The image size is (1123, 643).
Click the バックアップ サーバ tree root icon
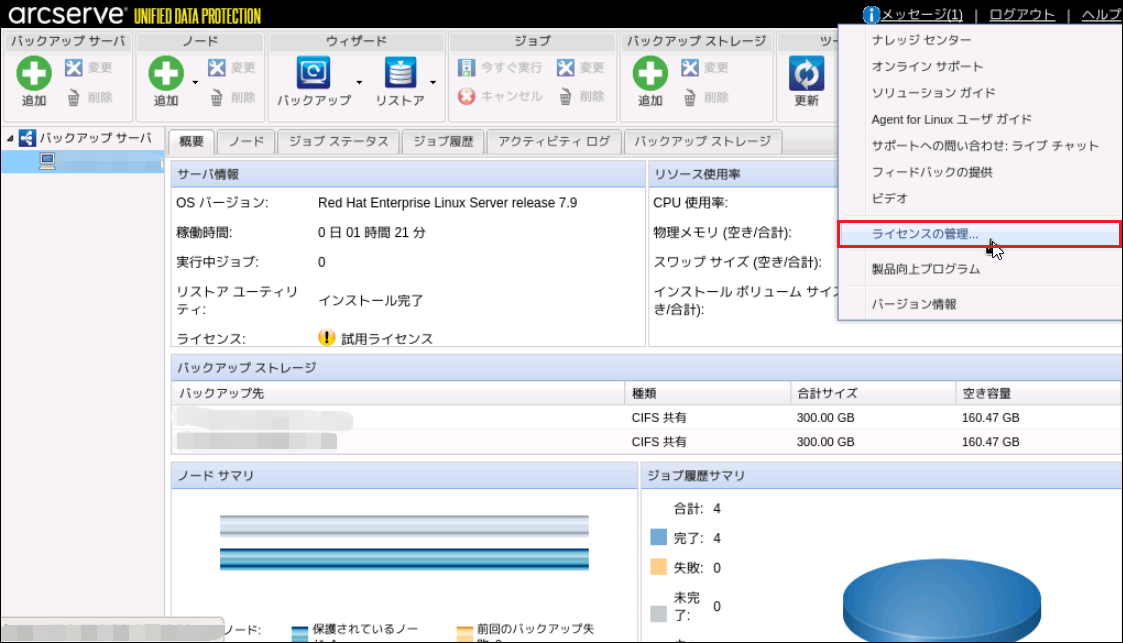click(27, 137)
